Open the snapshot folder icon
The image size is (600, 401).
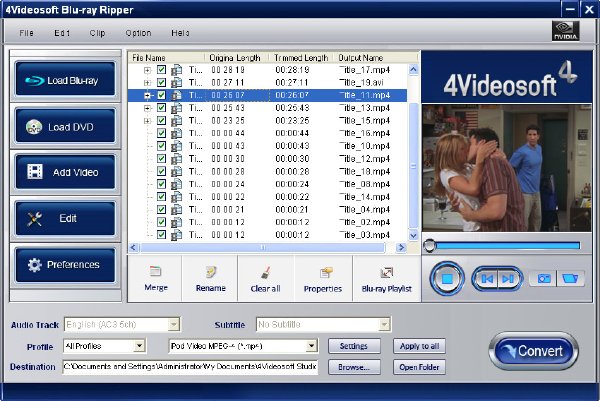(x=571, y=279)
